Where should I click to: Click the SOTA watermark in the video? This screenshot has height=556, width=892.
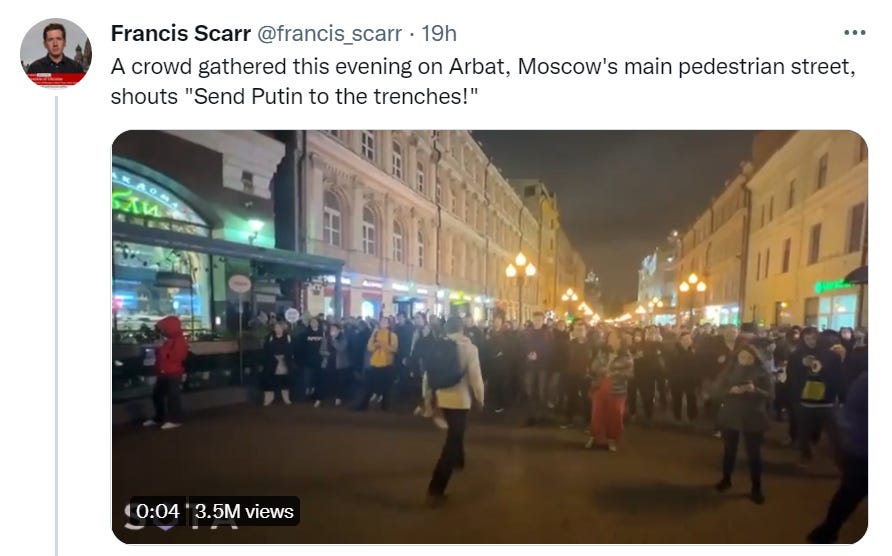[x=181, y=518]
